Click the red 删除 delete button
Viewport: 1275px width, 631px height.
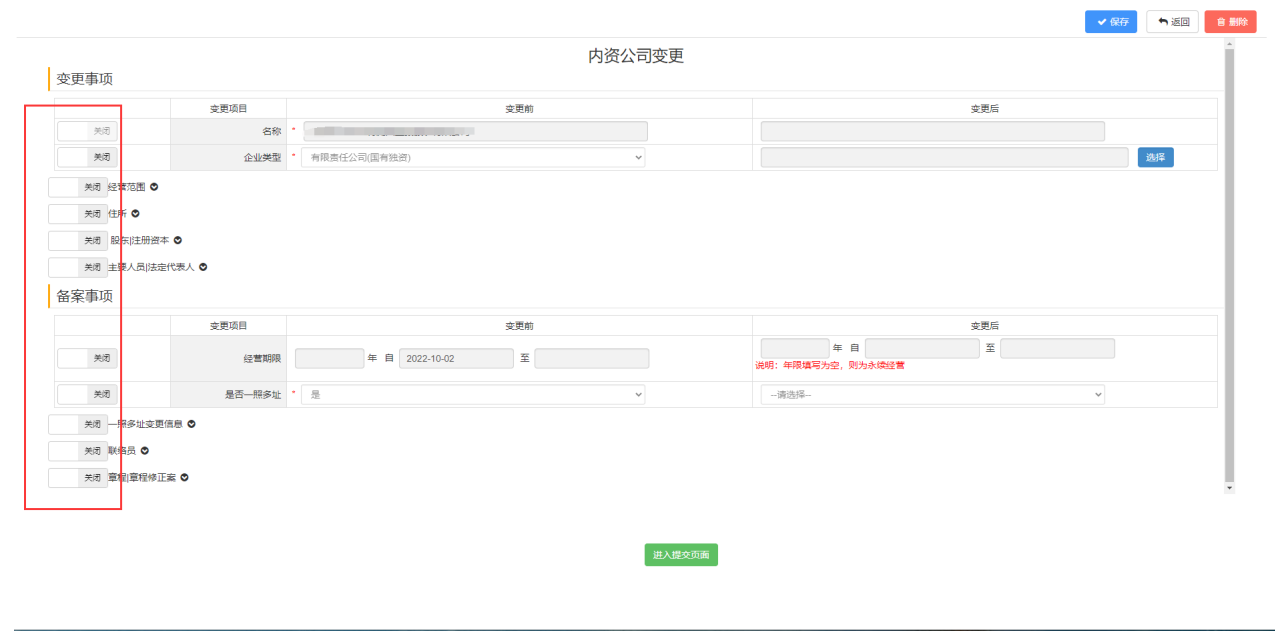[1230, 22]
